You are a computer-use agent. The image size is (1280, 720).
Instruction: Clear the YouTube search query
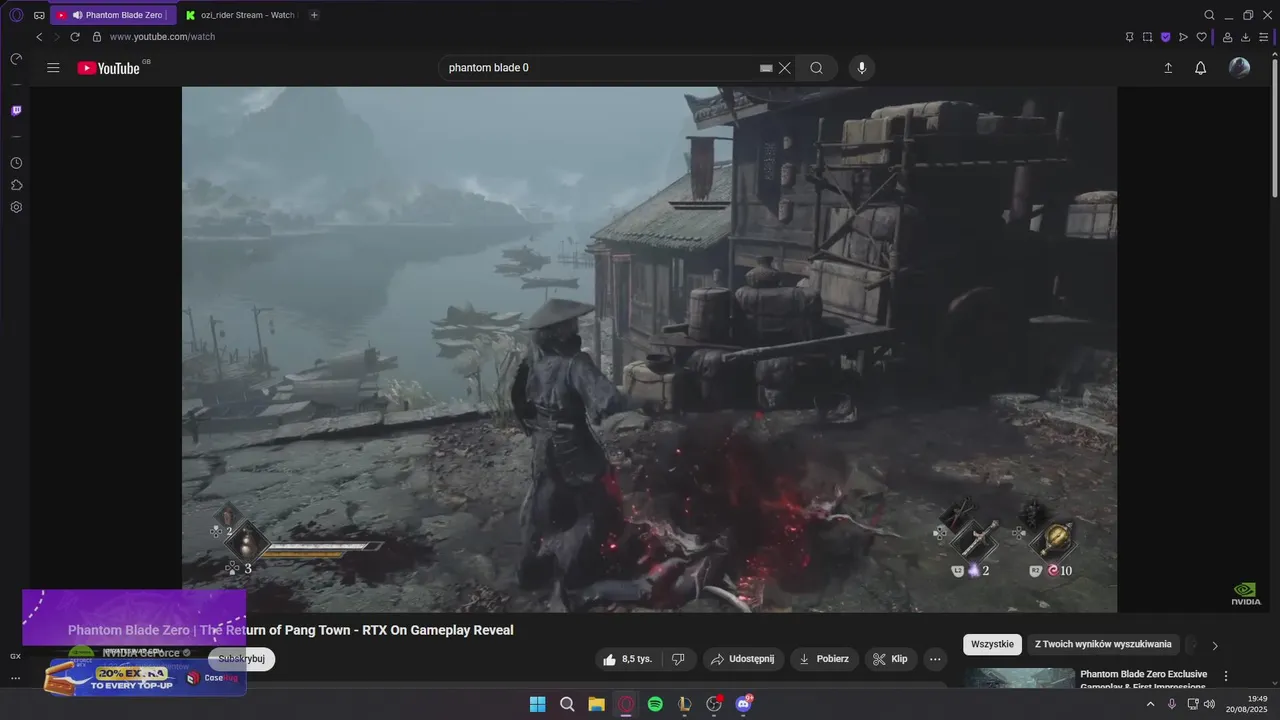pos(785,68)
